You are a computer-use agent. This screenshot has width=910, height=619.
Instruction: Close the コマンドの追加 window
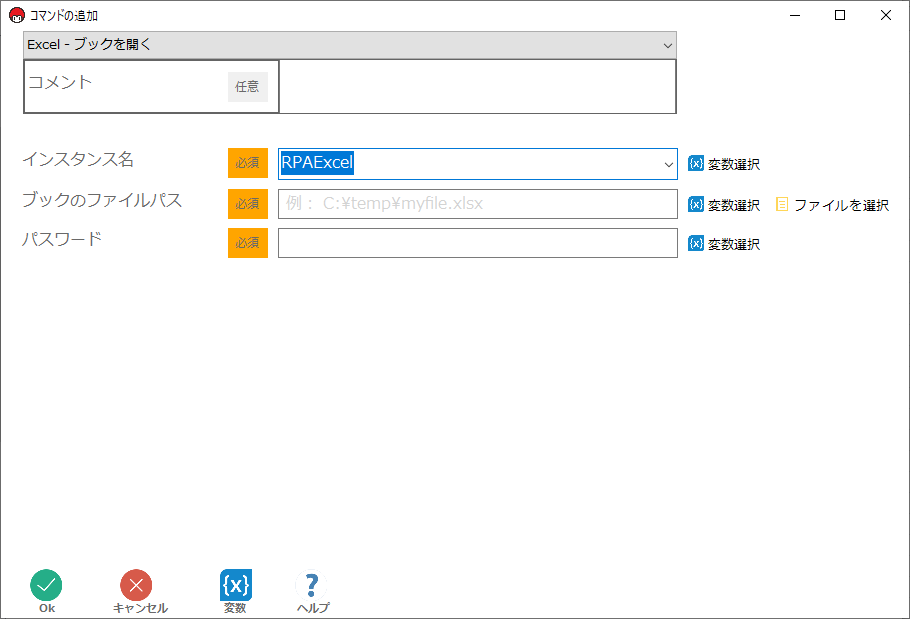click(x=886, y=15)
